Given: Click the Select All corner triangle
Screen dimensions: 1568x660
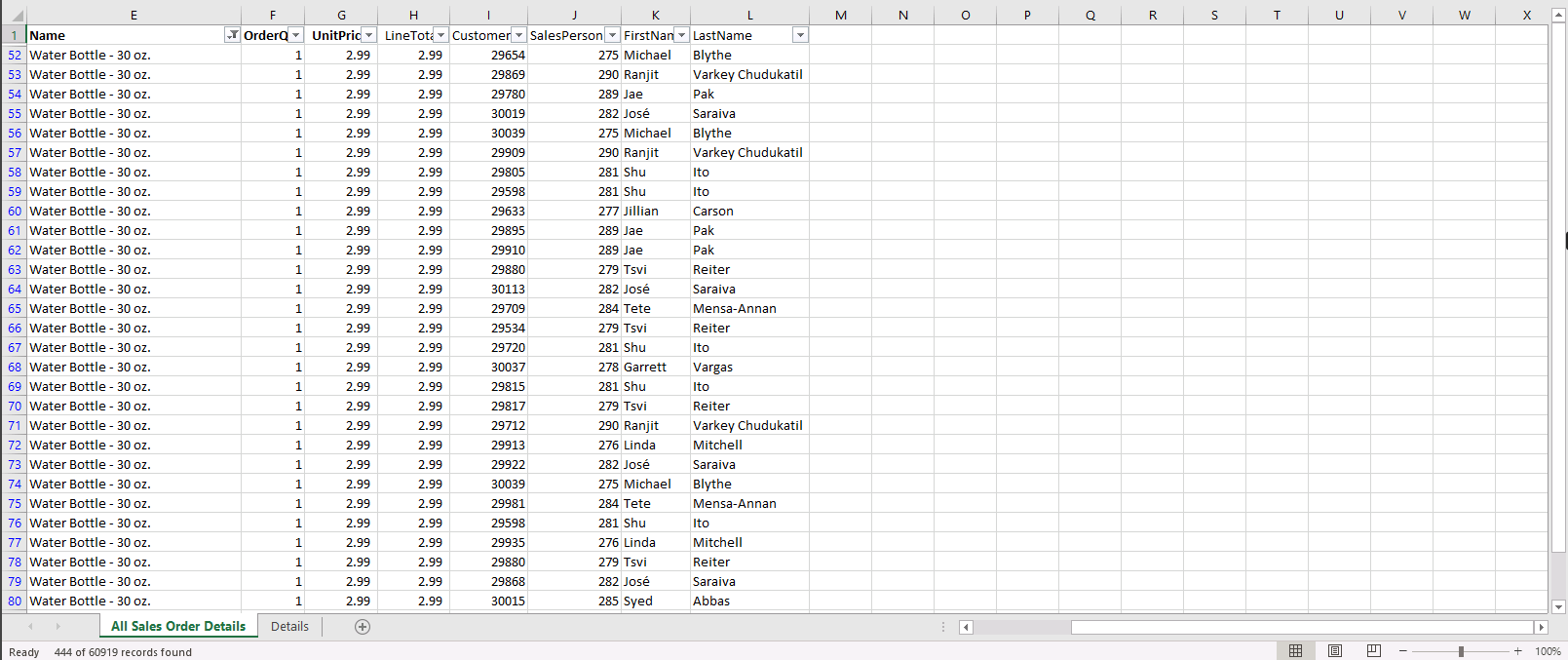Looking at the screenshot, I should coord(14,16).
